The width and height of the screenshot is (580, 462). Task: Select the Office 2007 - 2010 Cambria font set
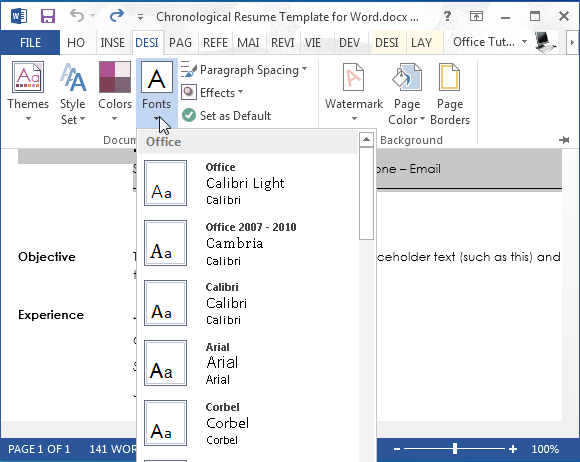tap(247, 243)
